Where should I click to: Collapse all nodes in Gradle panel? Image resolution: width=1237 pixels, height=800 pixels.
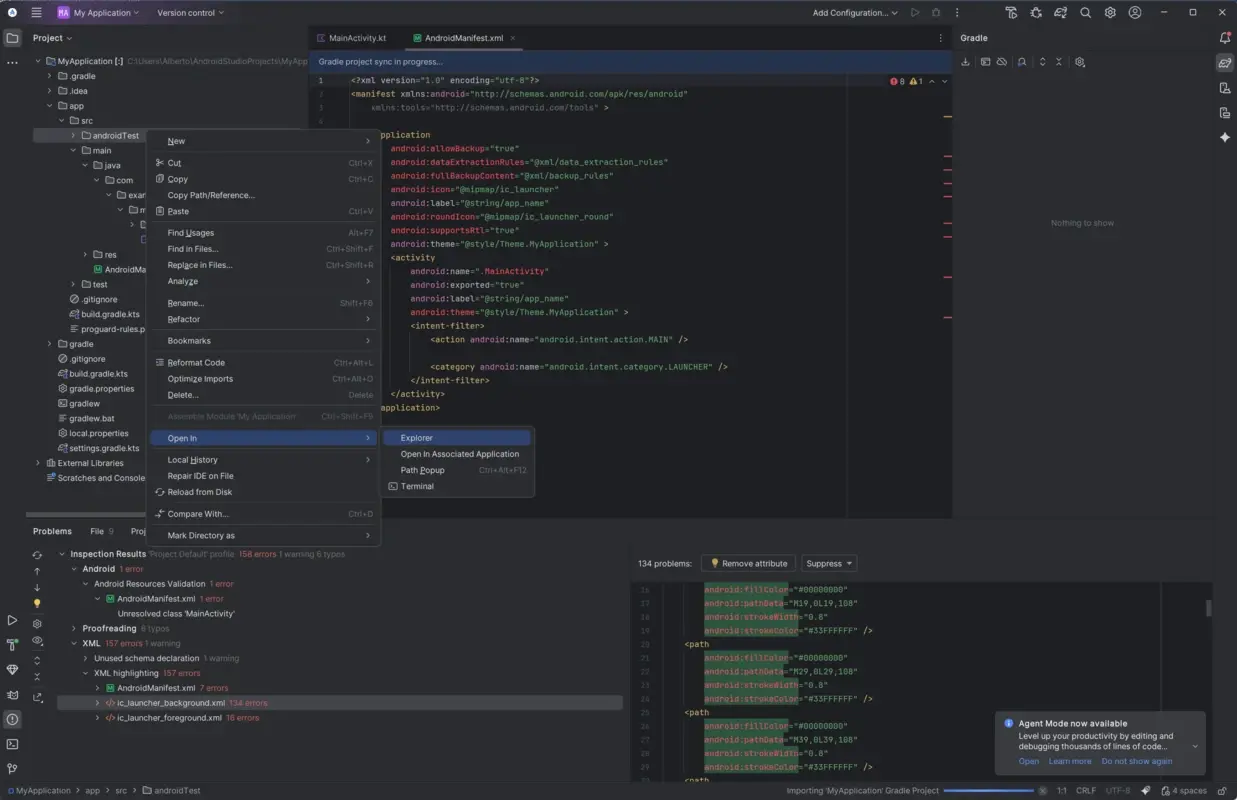click(x=1058, y=61)
